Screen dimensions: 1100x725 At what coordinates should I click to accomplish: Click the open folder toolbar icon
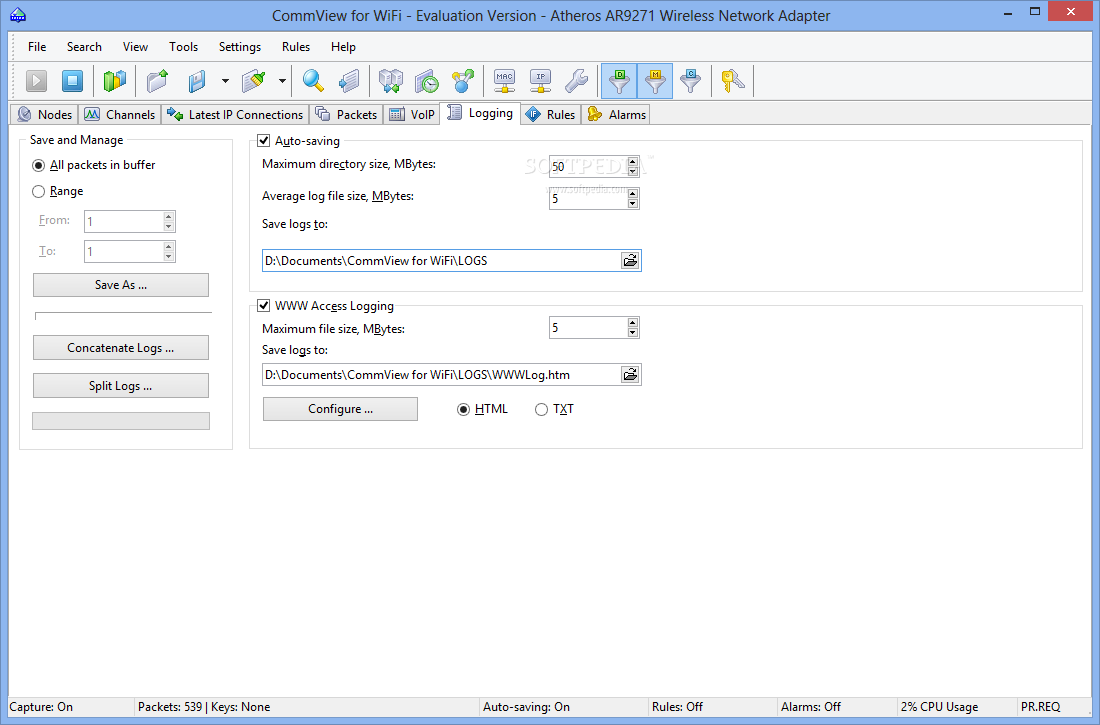point(158,81)
